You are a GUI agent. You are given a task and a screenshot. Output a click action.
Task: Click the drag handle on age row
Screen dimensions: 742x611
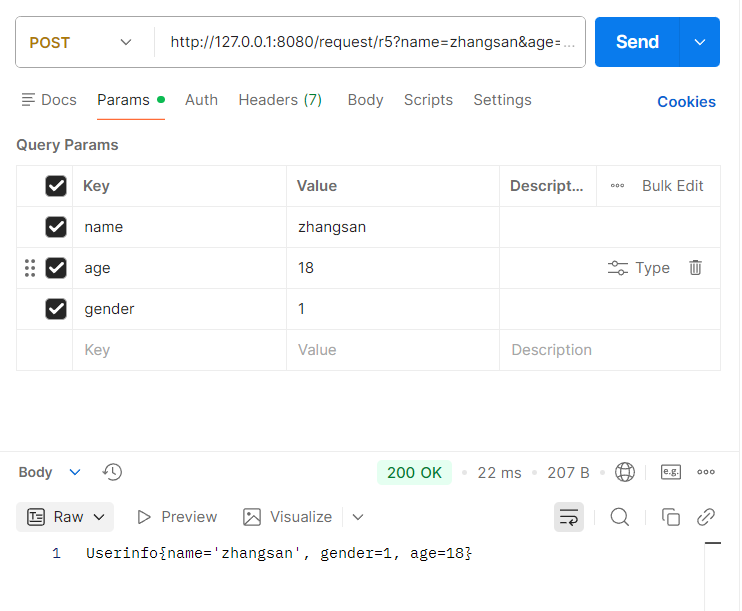tap(30, 268)
